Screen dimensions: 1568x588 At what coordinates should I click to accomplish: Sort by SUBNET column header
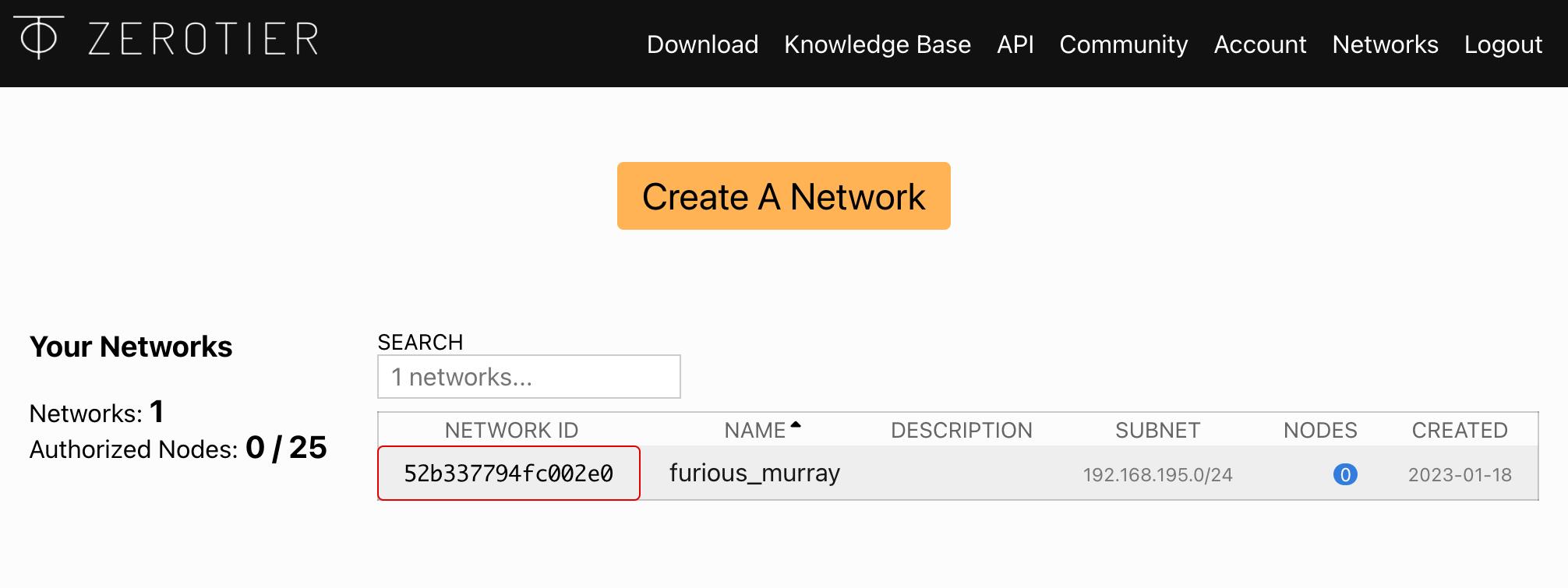pyautogui.click(x=1157, y=430)
